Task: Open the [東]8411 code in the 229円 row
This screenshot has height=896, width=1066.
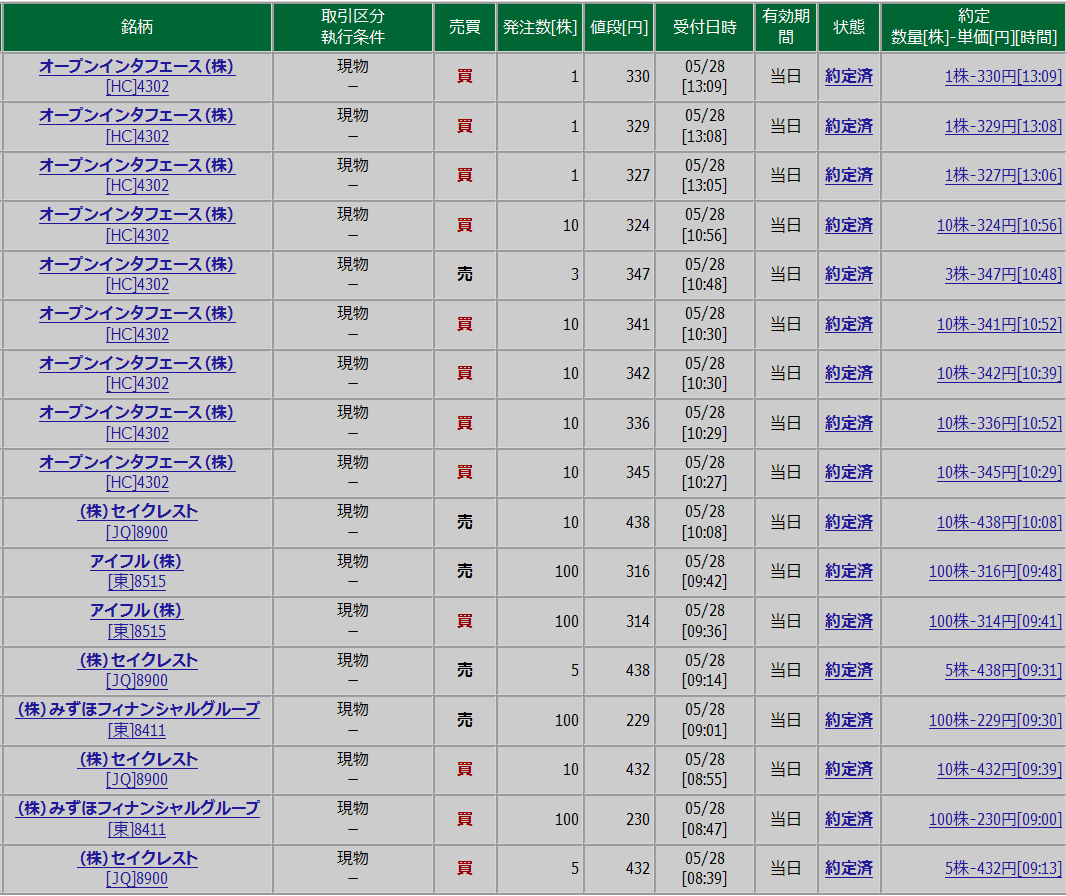Action: (x=137, y=731)
